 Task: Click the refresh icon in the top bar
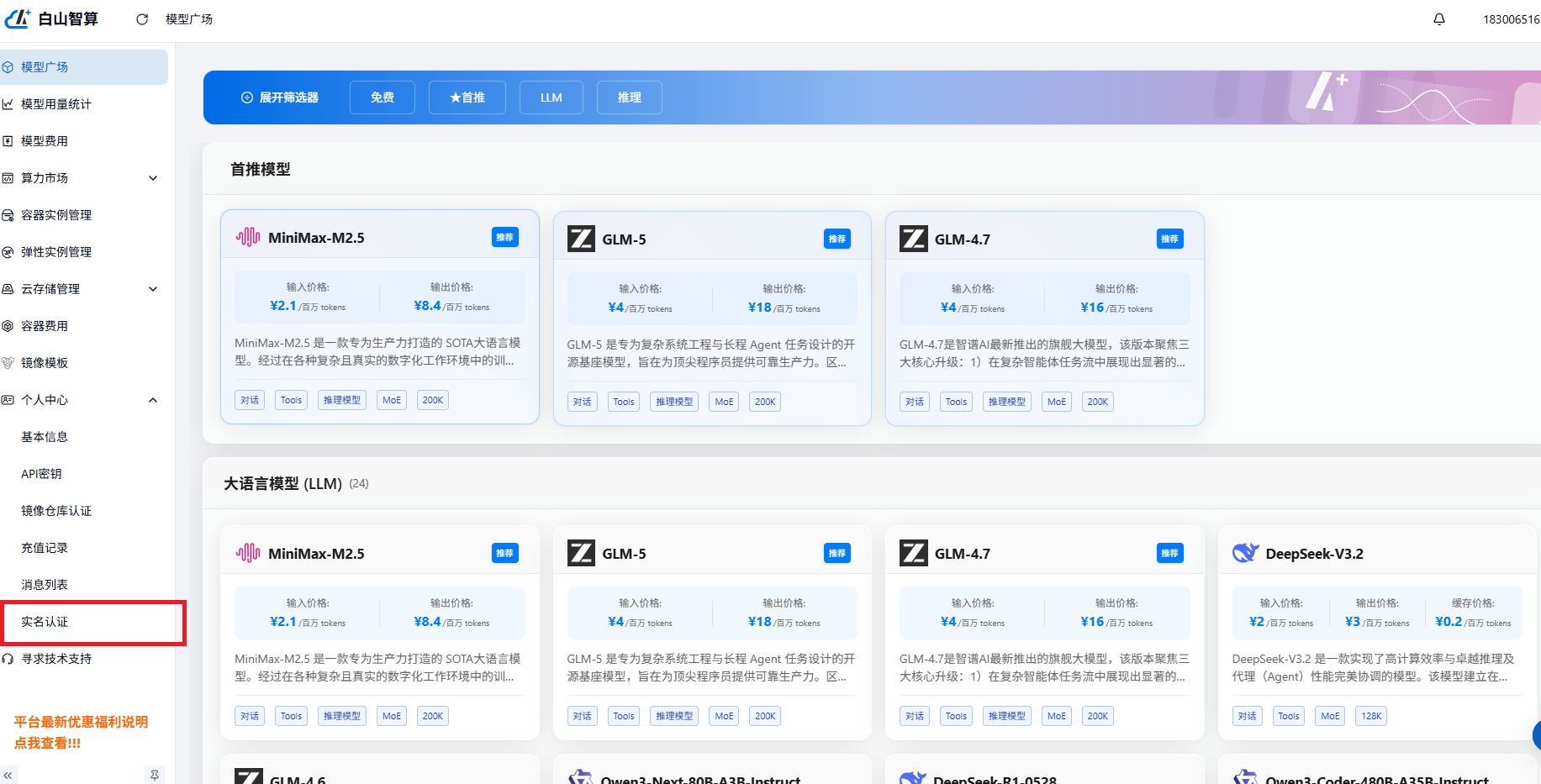tap(141, 18)
